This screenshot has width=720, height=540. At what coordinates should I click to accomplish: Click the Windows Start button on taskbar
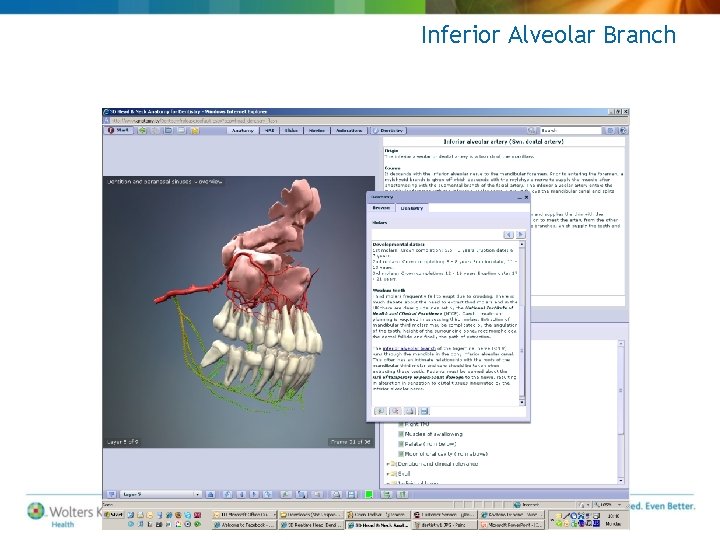pos(113,515)
